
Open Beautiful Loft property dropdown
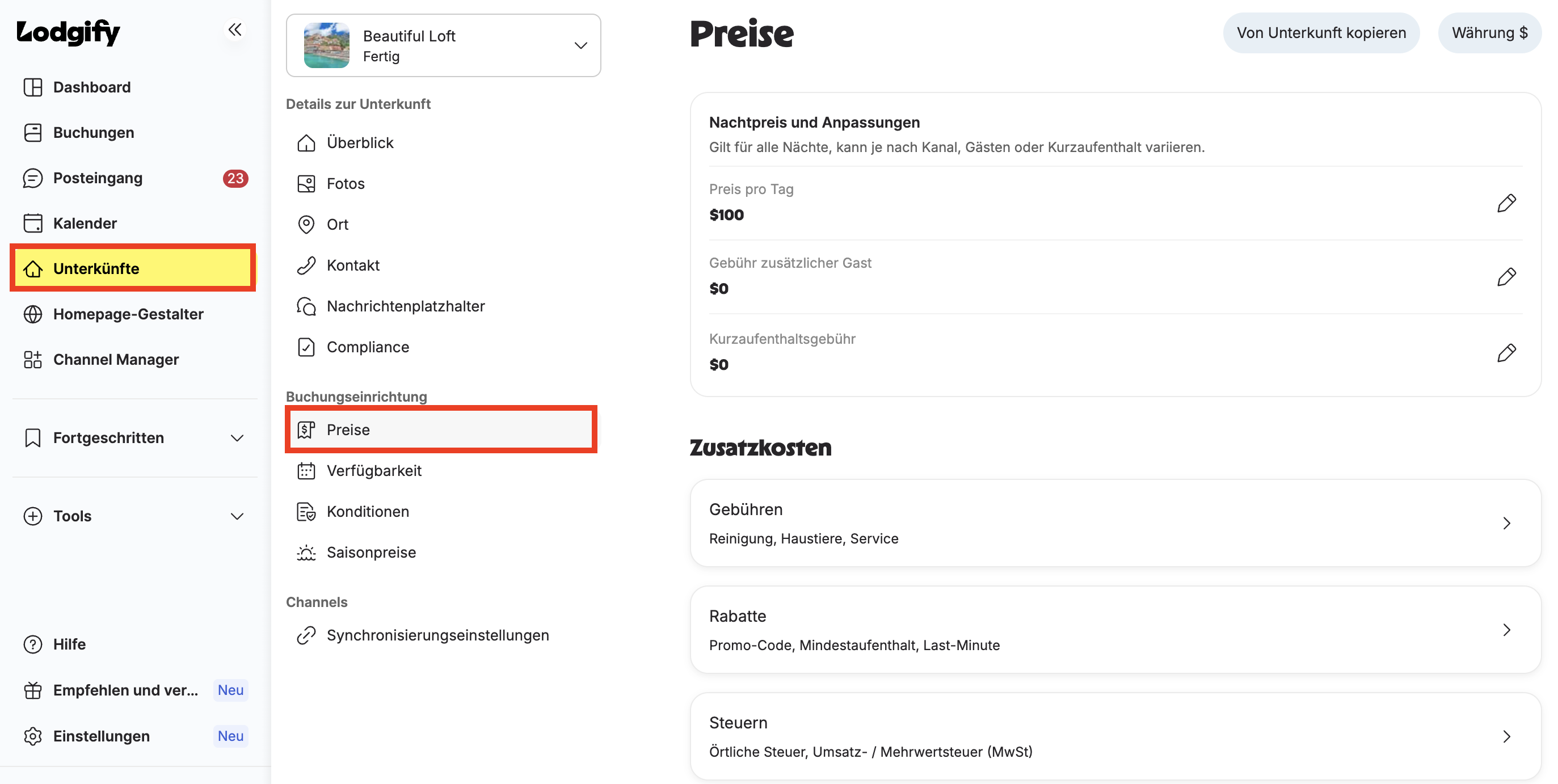pyautogui.click(x=443, y=46)
